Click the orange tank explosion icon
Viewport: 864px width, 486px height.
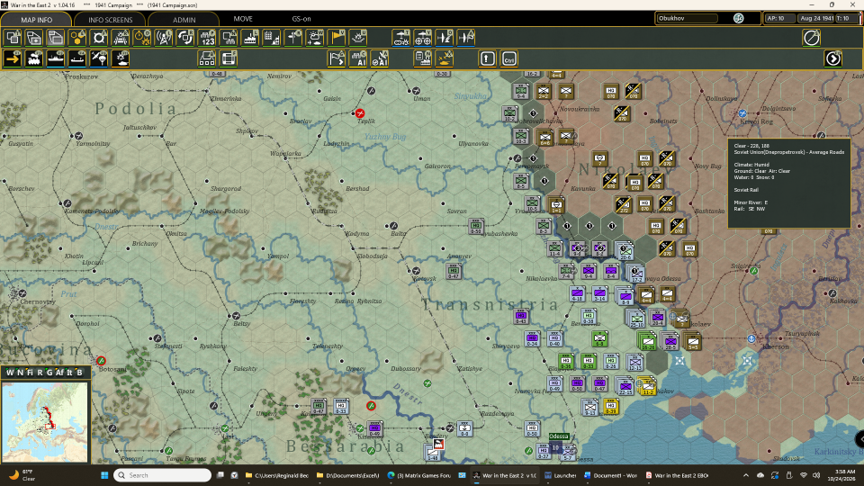444,58
